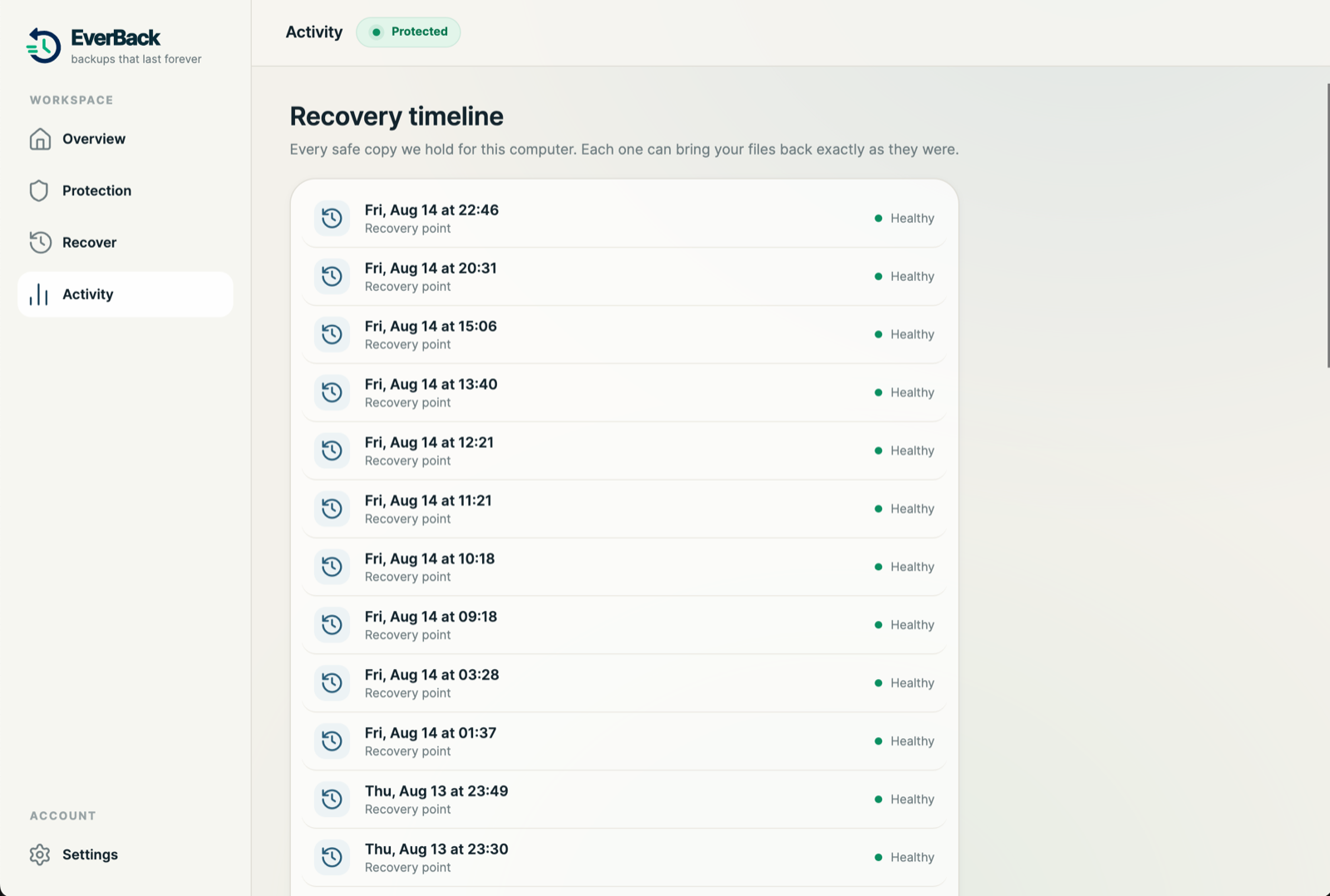Click the EverBack logo icon
Screen dimensions: 1330x896
(x=43, y=46)
